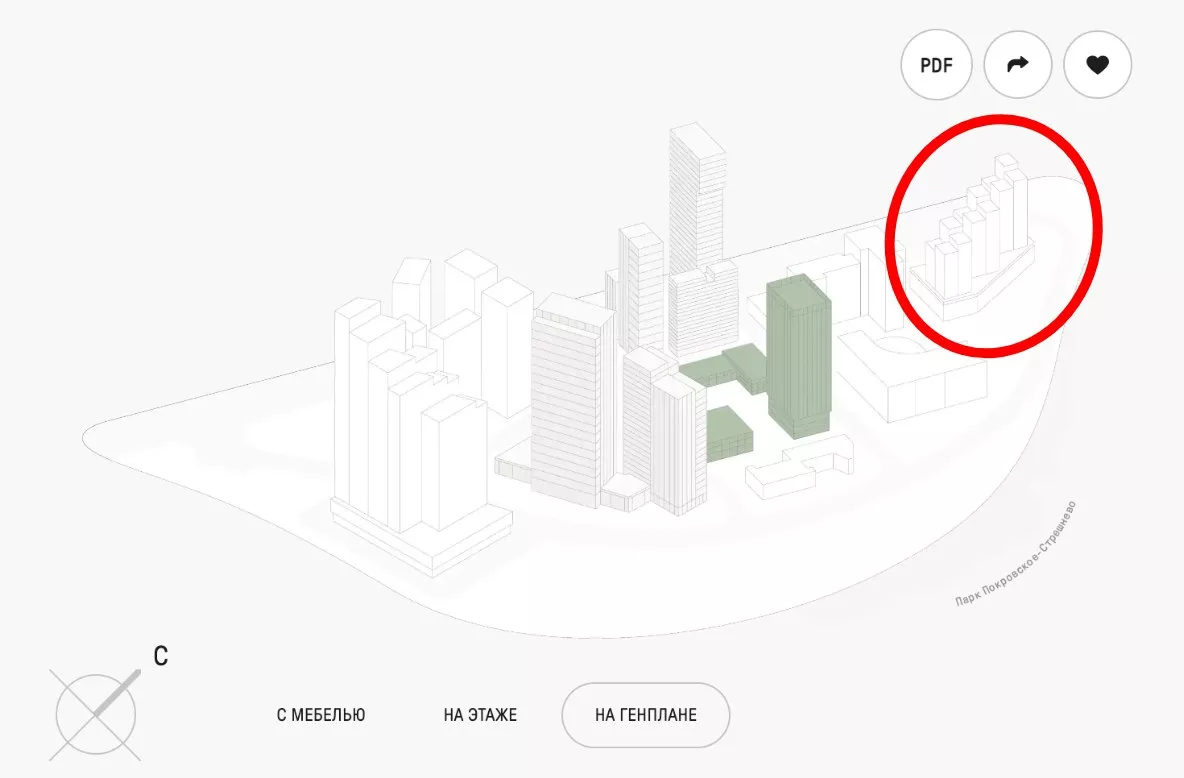Select the highlighted green tower building
This screenshot has width=1184, height=778.
coord(798,357)
